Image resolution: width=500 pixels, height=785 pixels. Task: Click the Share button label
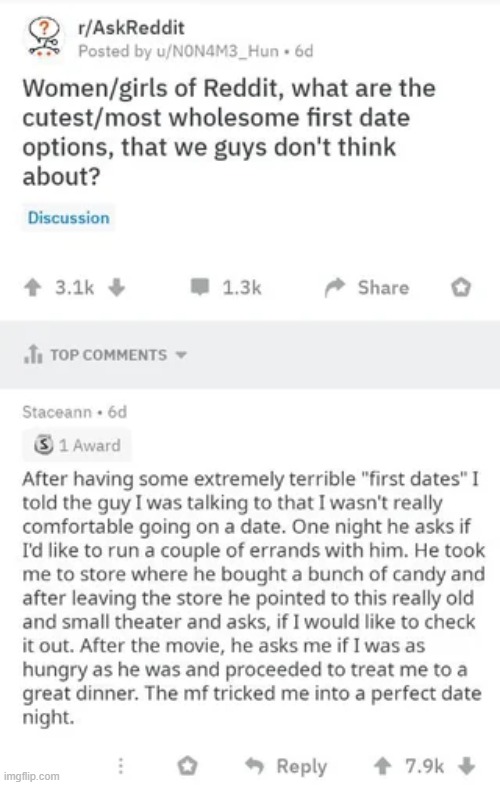[383, 288]
